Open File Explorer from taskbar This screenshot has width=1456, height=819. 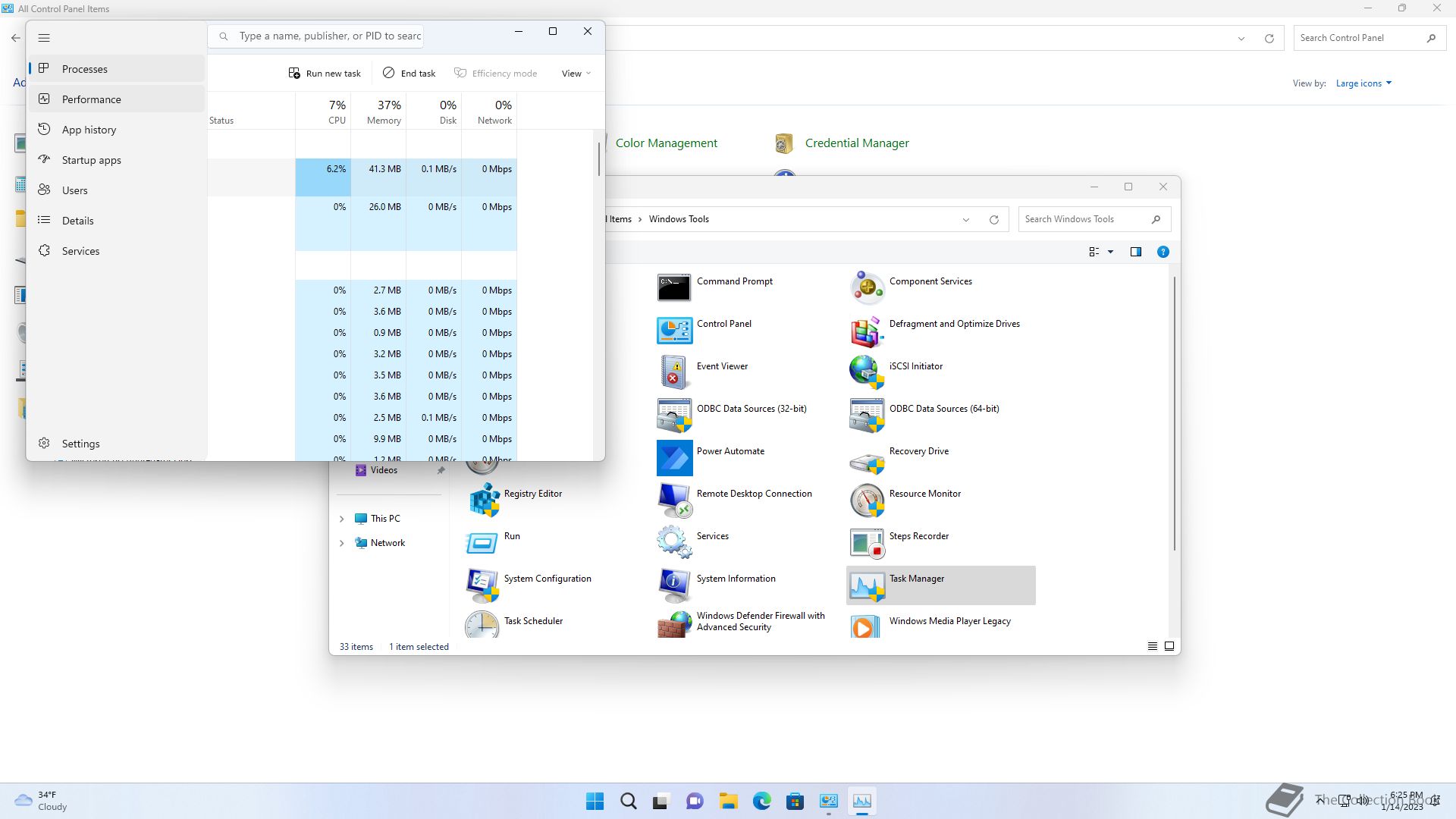pos(728,801)
